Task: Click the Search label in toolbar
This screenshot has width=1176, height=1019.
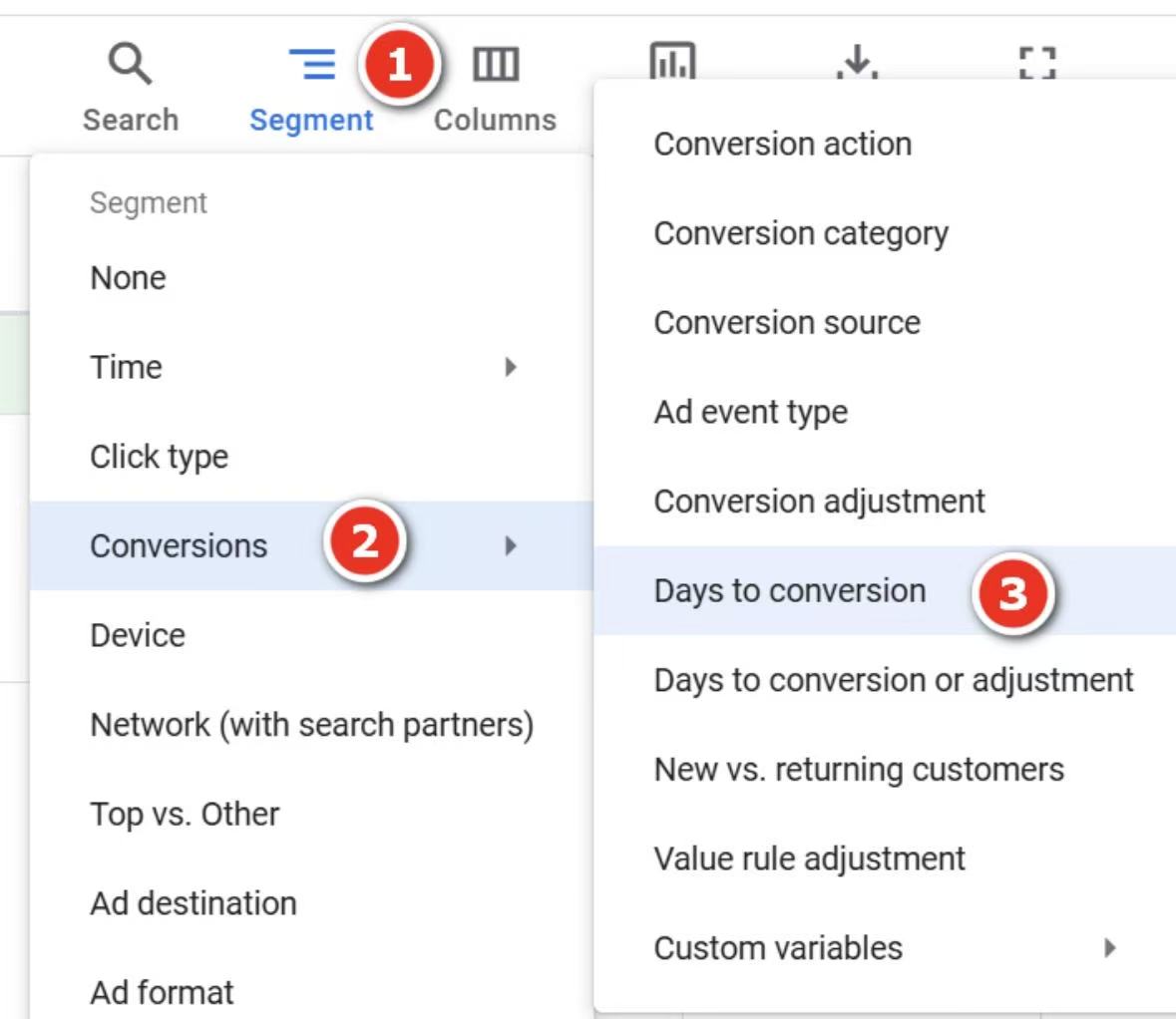Action: 131,120
